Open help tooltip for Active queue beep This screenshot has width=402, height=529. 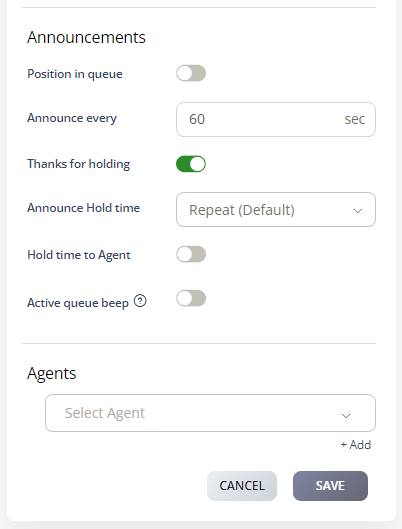click(140, 301)
